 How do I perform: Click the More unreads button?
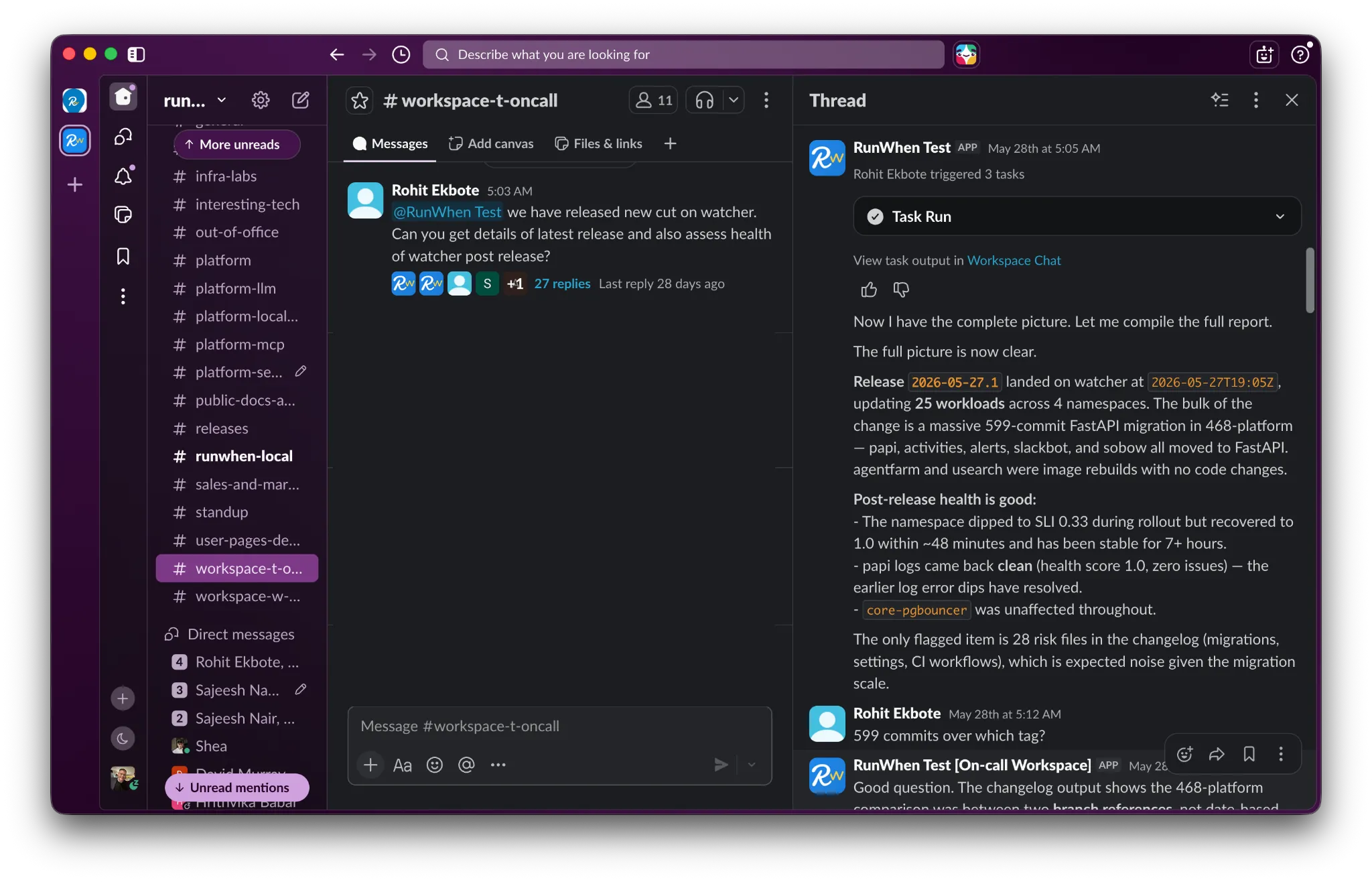click(237, 144)
